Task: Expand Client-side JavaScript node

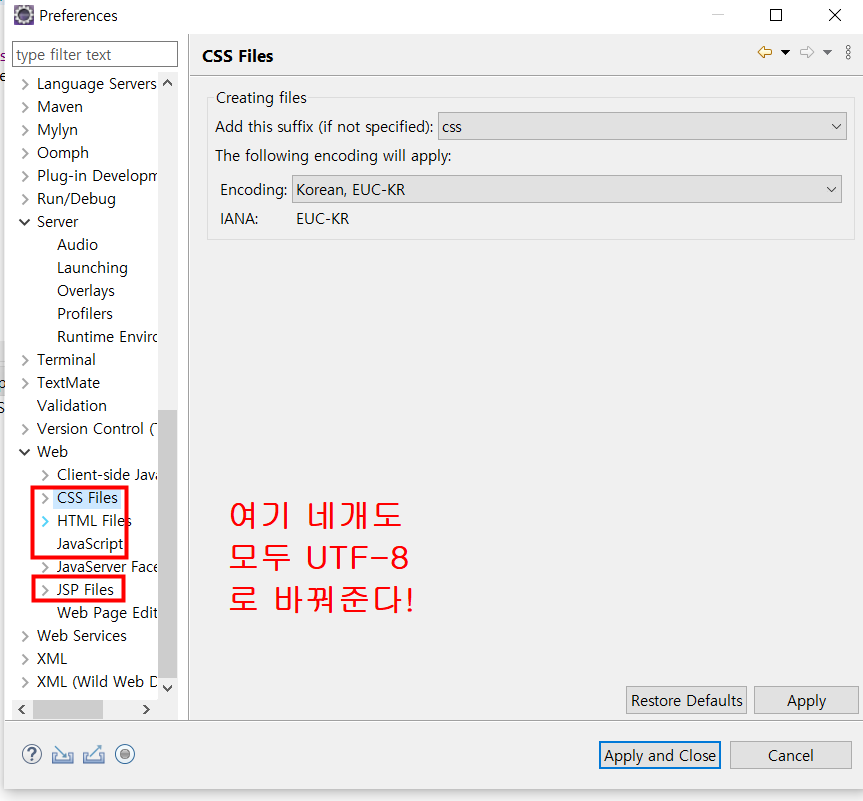Action: click(45, 475)
